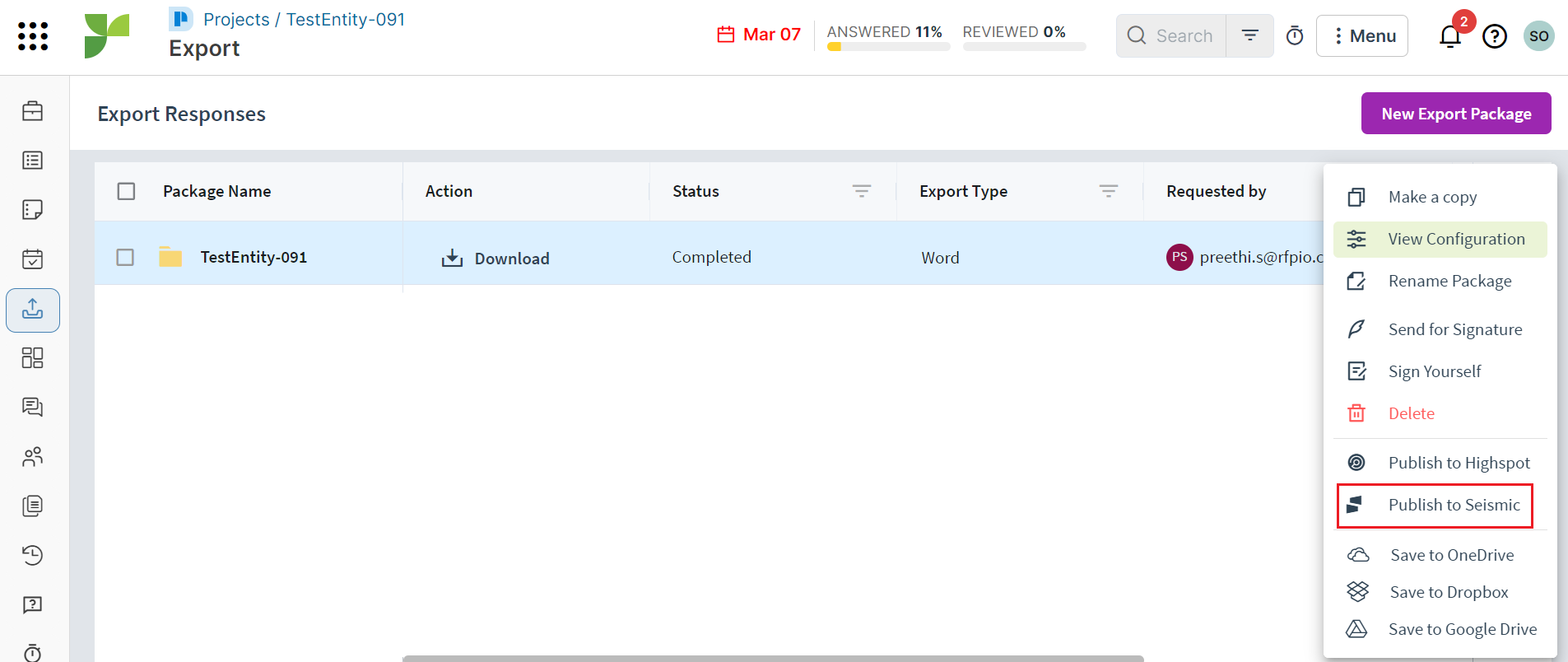Open the timer icon at sidebar bottom
The width and height of the screenshot is (1568, 662).
(33, 653)
